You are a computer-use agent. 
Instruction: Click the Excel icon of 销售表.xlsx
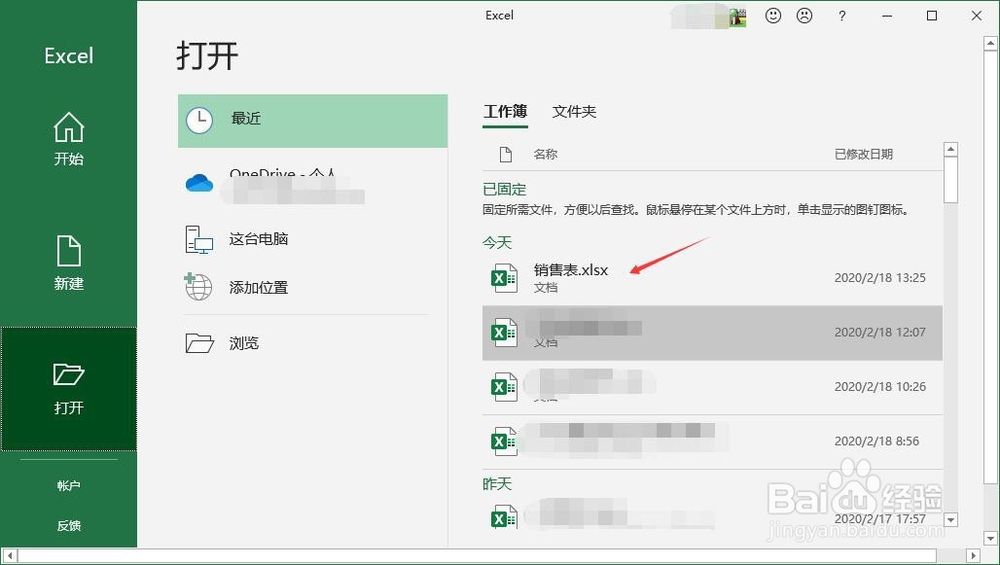point(504,278)
